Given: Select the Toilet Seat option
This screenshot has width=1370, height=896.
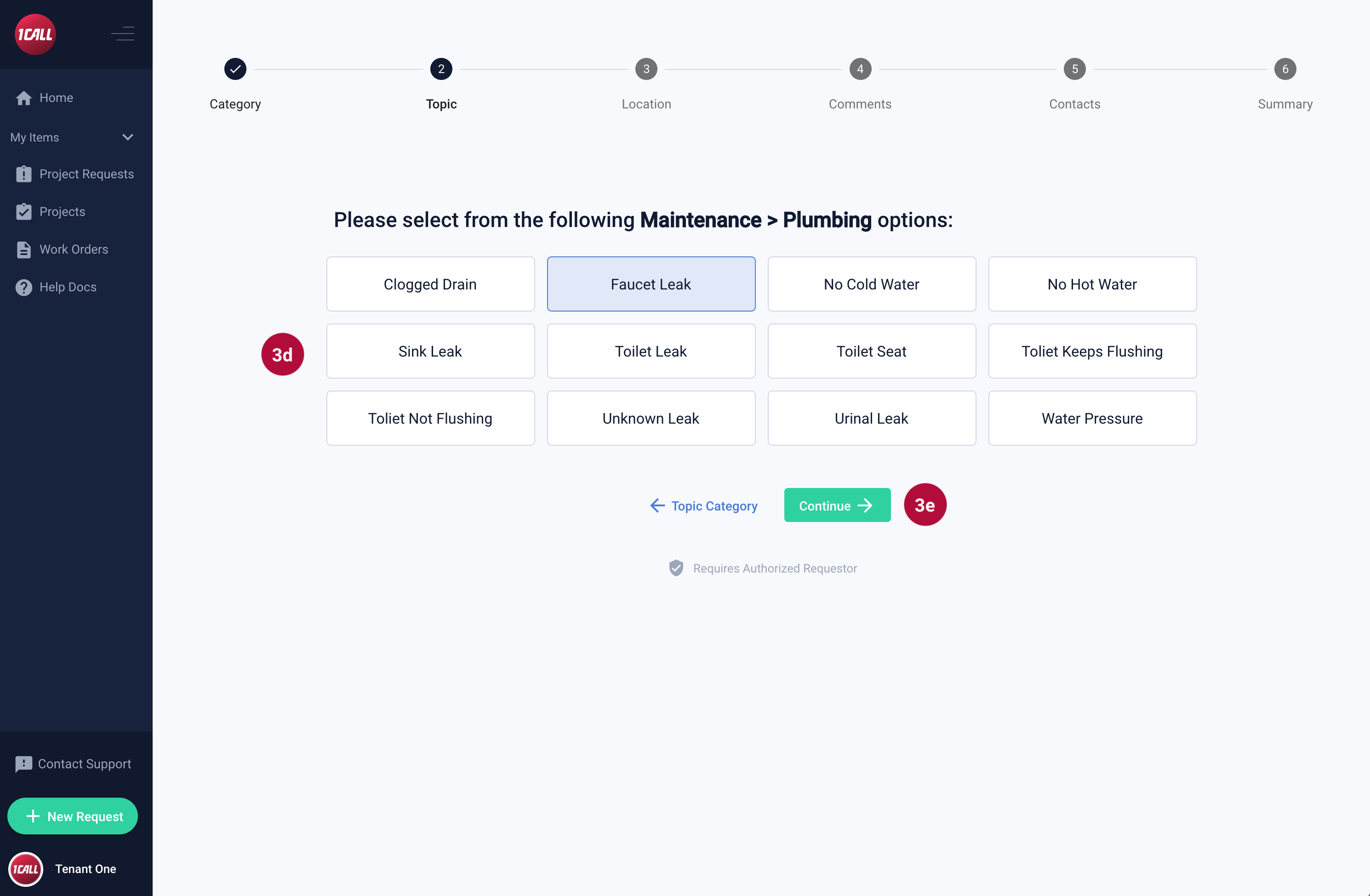Looking at the screenshot, I should 871,351.
